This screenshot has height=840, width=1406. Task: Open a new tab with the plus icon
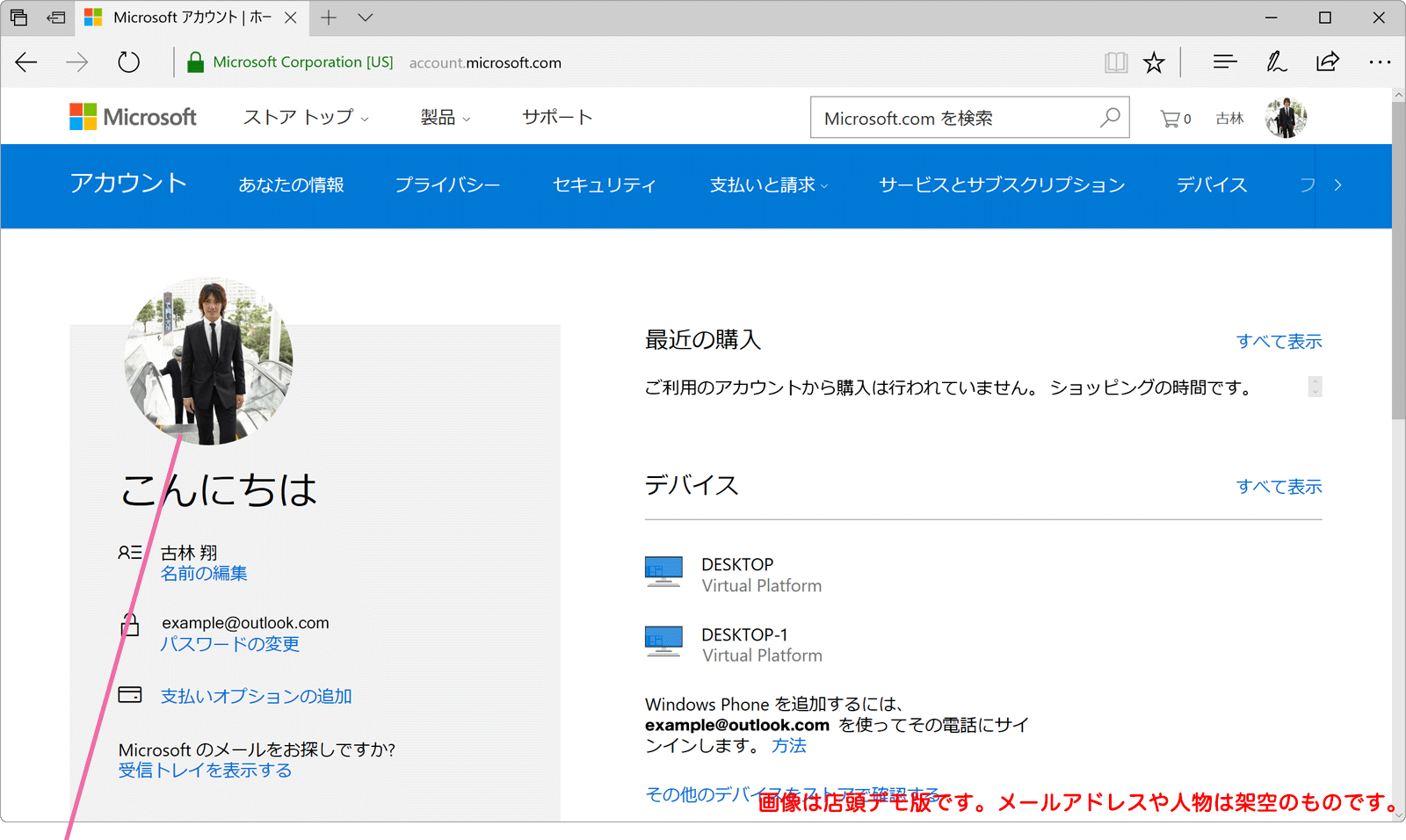[329, 18]
